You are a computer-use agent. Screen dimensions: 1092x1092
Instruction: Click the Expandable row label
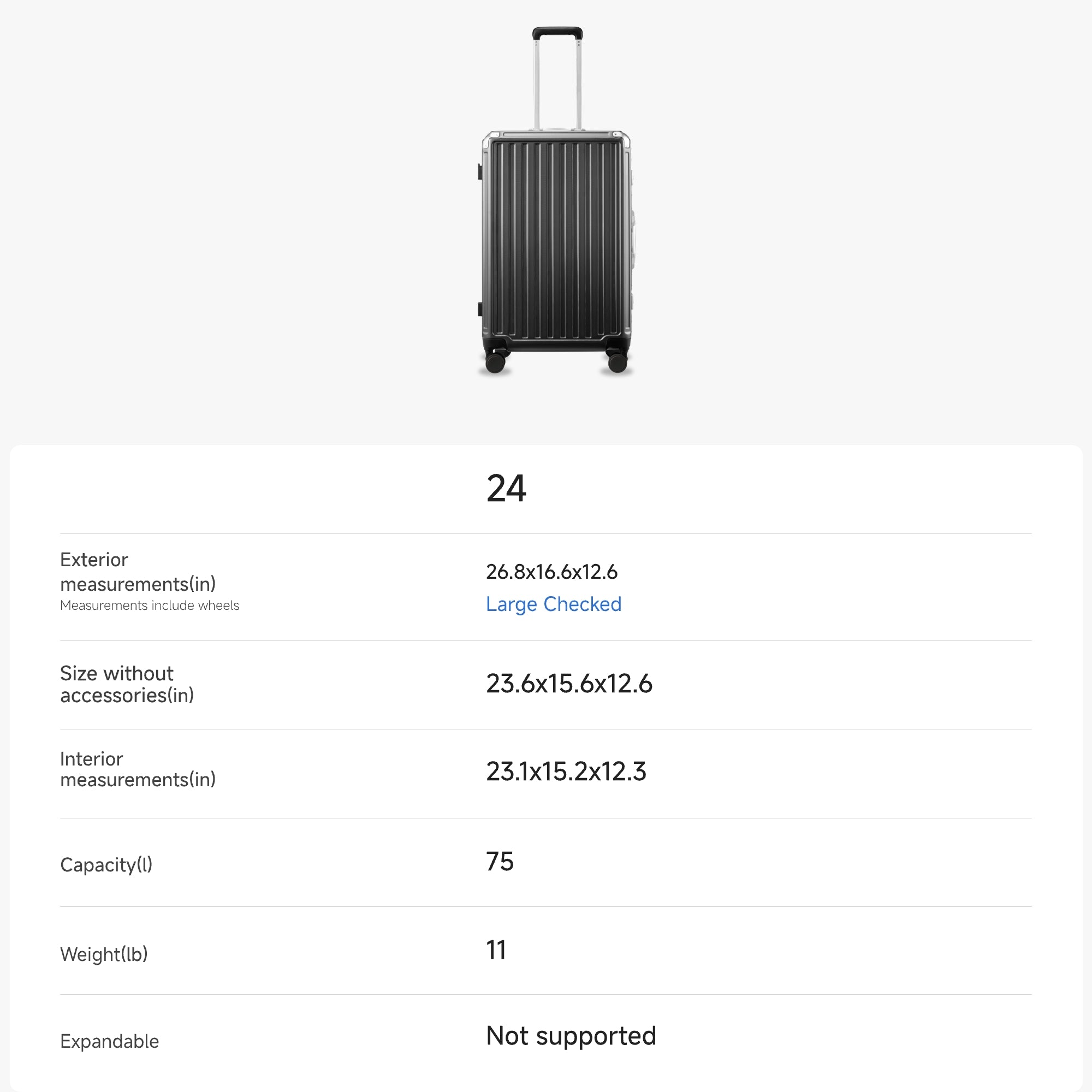110,1041
